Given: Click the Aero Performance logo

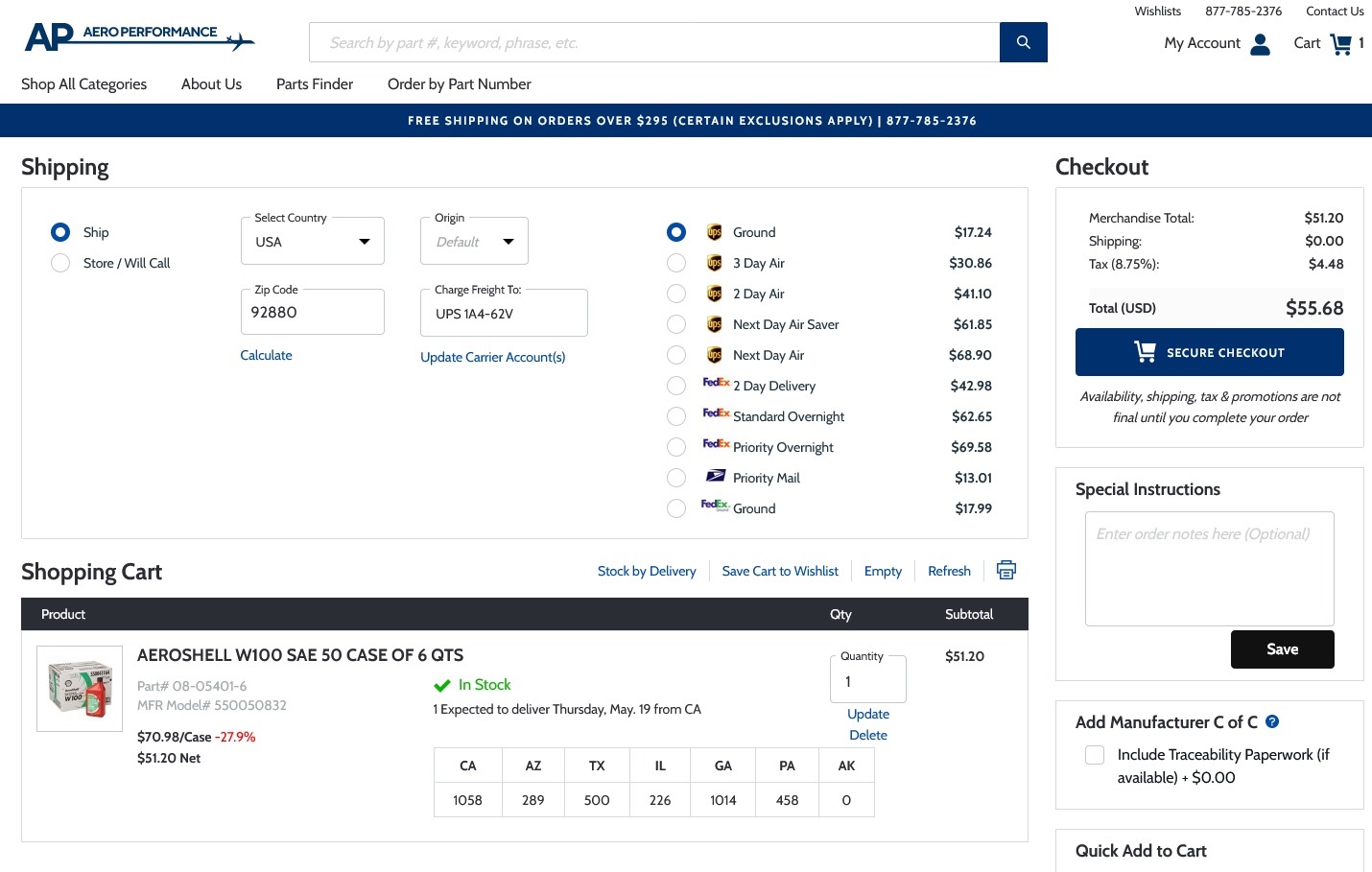Looking at the screenshot, I should point(140,38).
